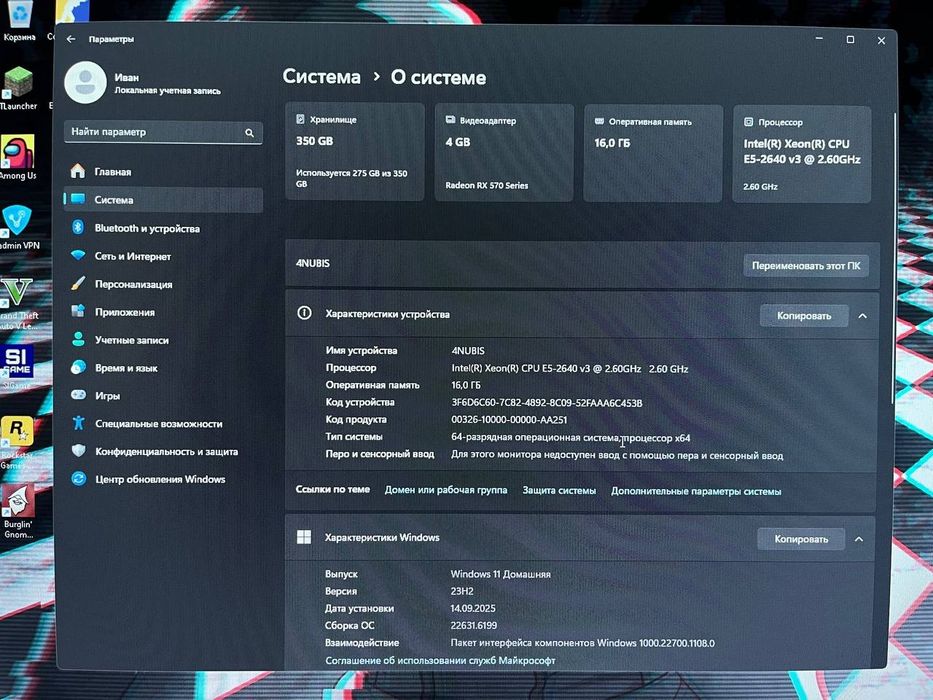Screen dimensions: 933x700
Task: Click the Главная home icon
Action: pyautogui.click(x=78, y=171)
